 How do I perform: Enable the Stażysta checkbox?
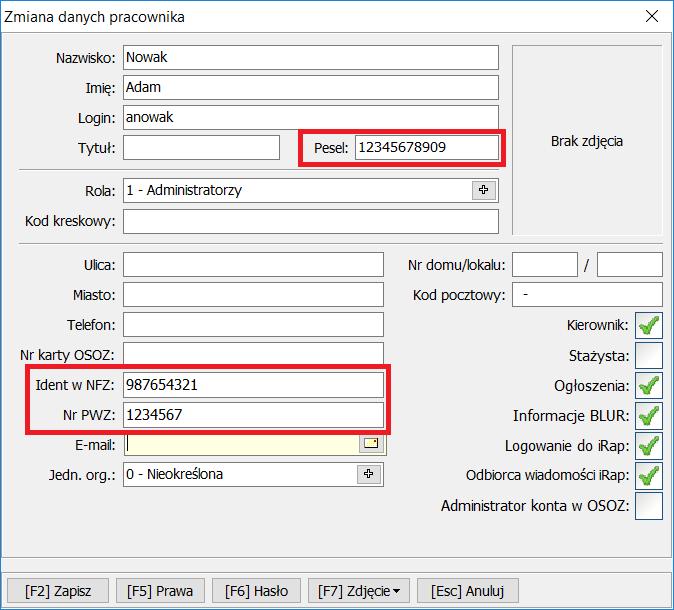649,356
